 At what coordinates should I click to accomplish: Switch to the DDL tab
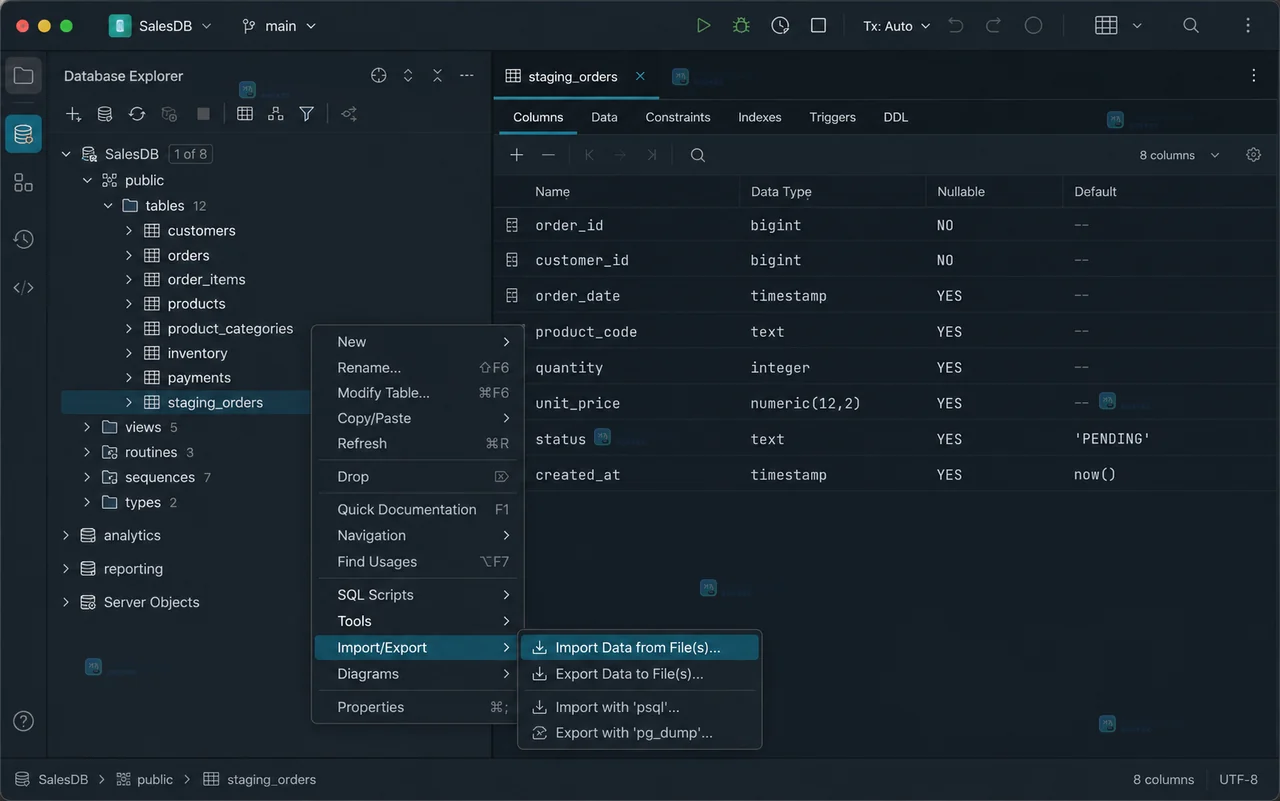click(896, 117)
